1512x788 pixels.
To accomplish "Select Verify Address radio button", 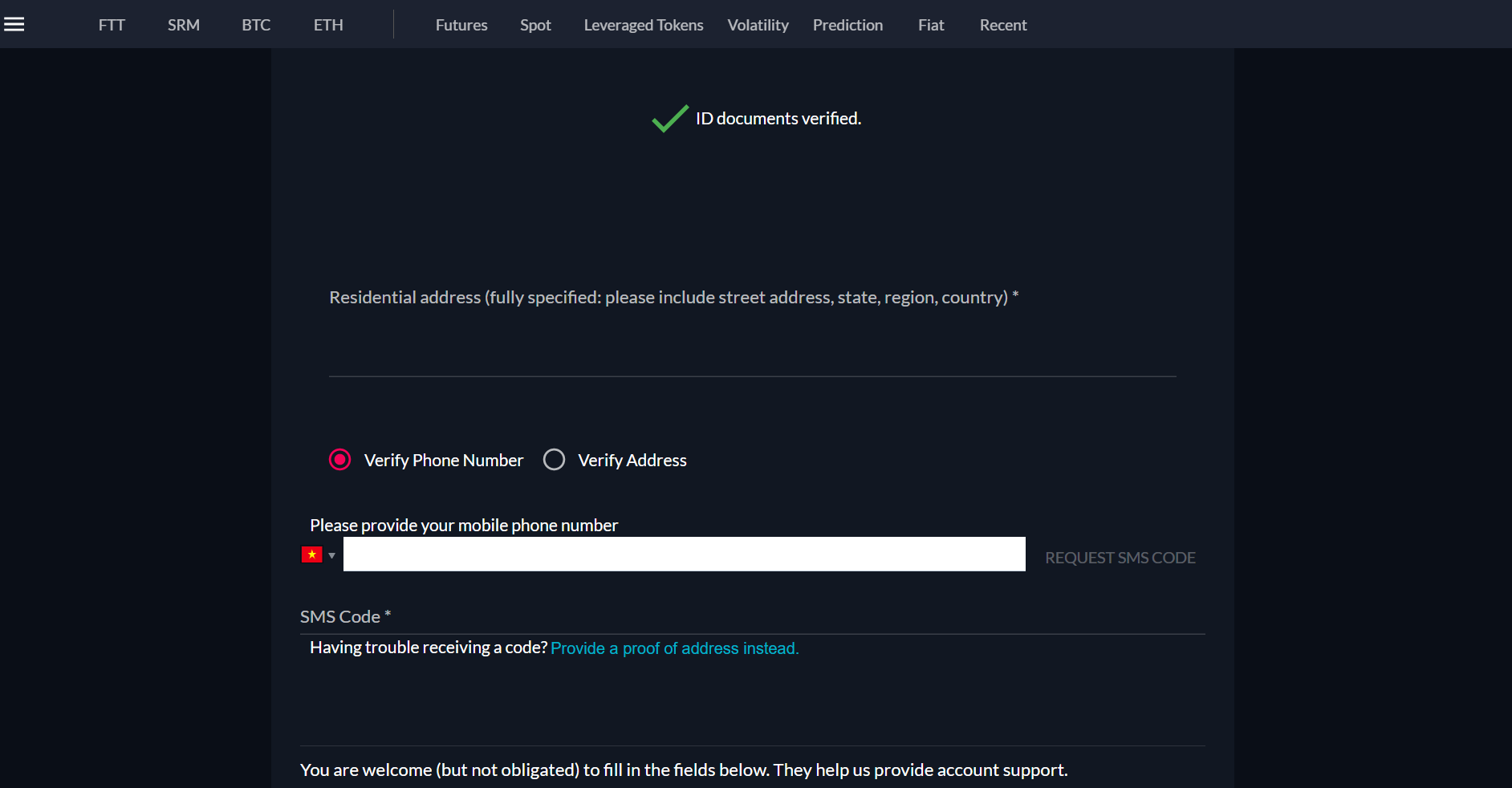I will tap(554, 460).
